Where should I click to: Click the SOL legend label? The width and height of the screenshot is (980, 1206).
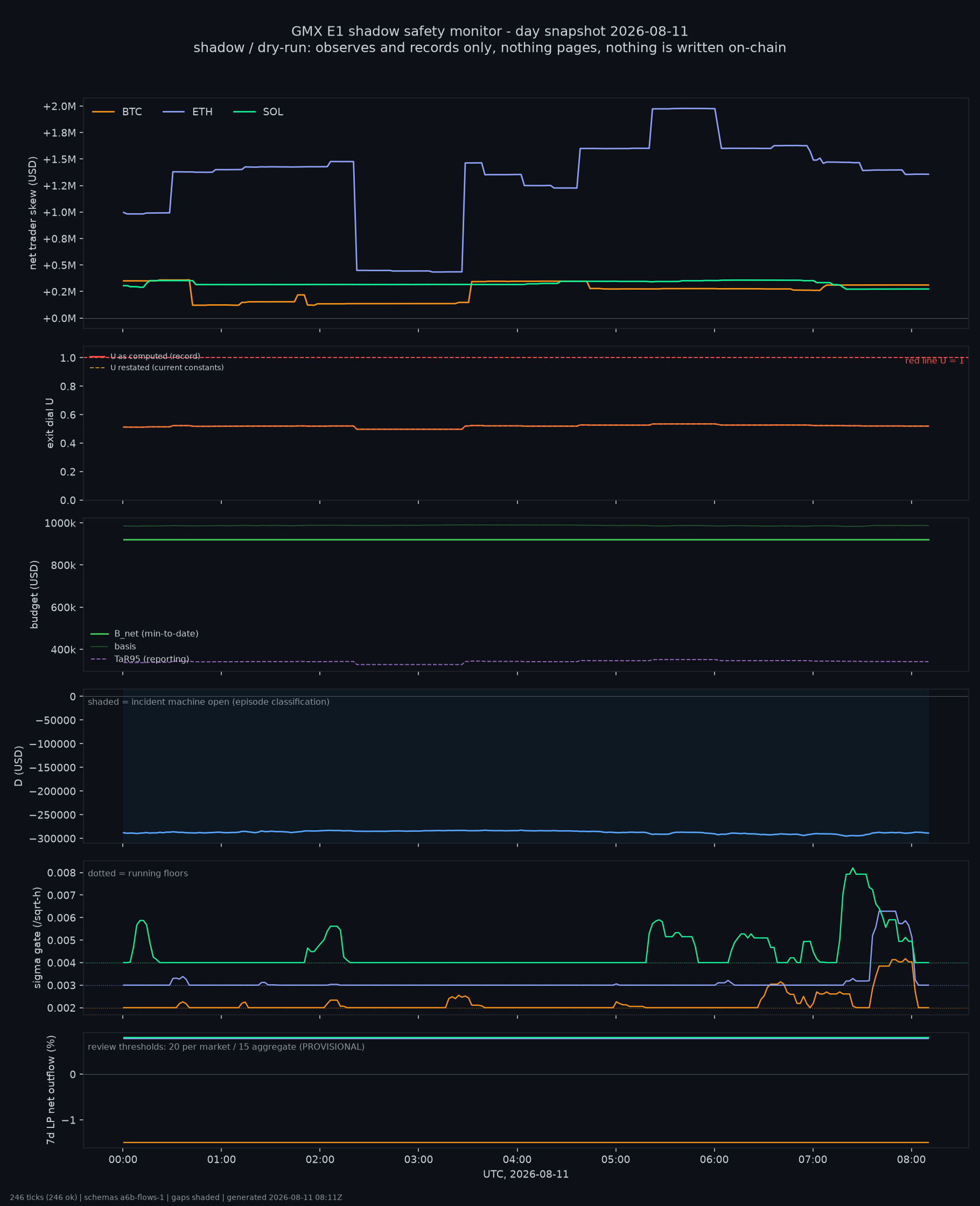273,112
